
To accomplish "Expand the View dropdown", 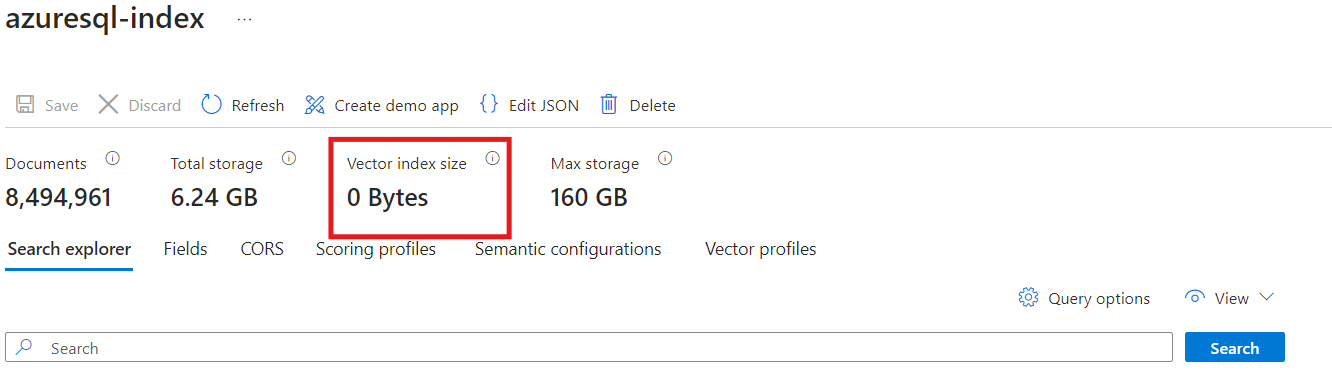I will pos(1229,298).
